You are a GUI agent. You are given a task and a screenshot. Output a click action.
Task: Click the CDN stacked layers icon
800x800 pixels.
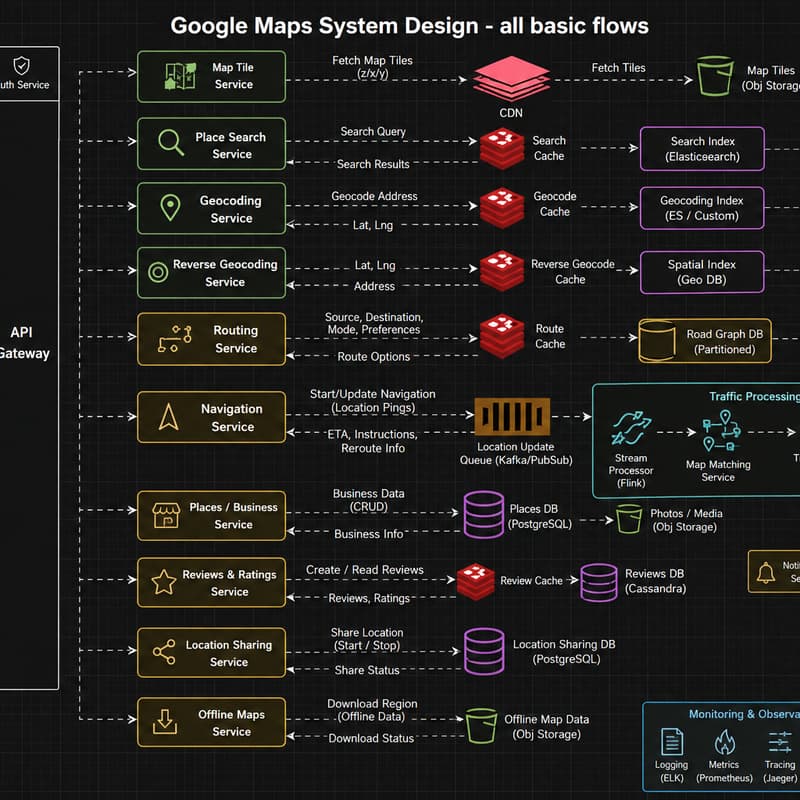(511, 79)
